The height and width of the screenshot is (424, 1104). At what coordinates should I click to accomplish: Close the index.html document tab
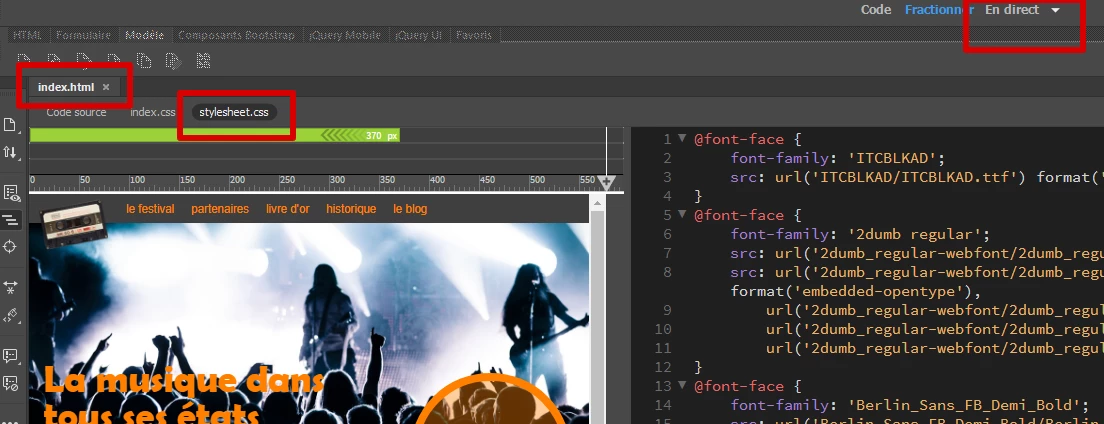tap(106, 87)
